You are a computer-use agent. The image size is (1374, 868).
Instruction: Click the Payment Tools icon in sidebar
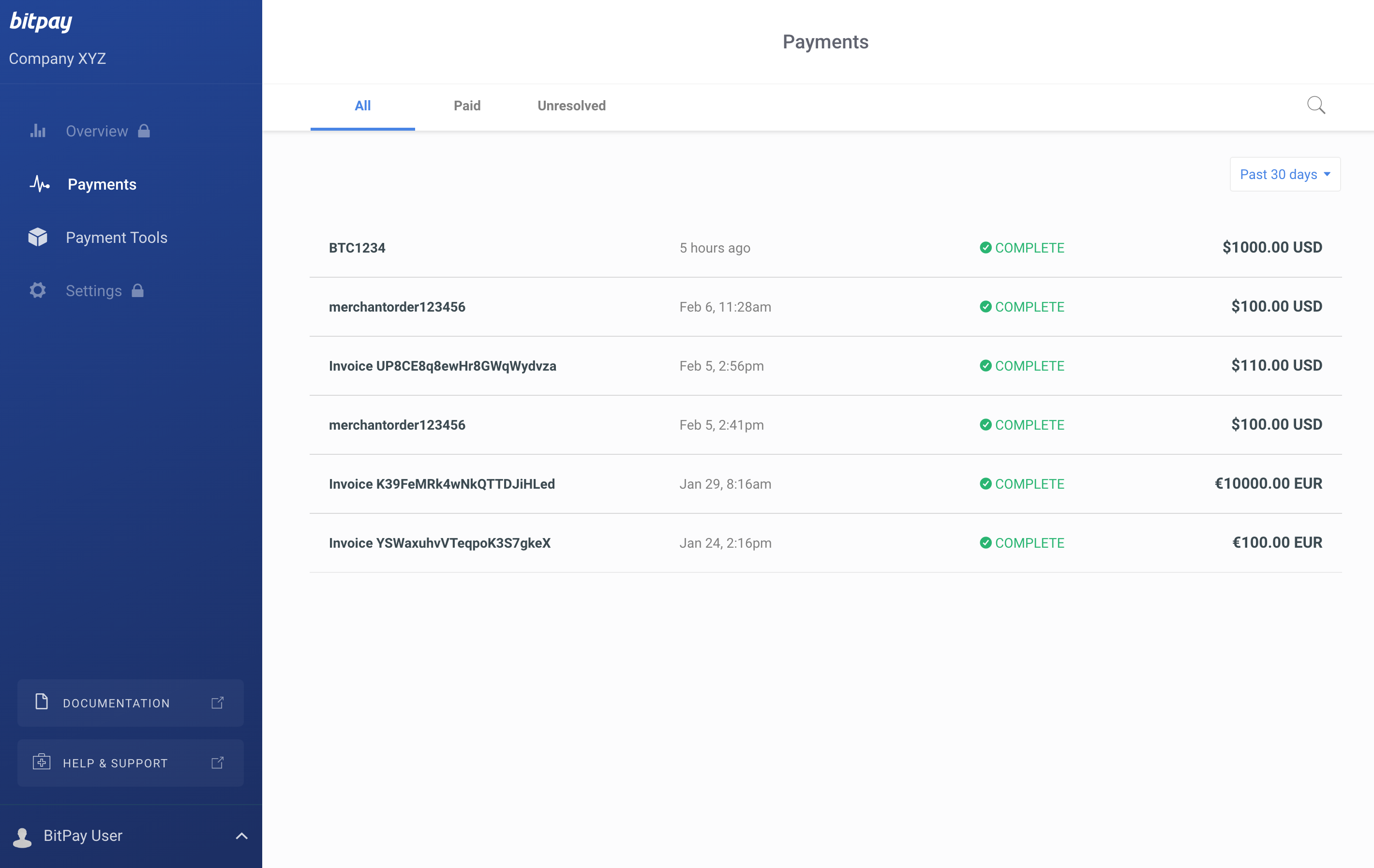tap(38, 237)
